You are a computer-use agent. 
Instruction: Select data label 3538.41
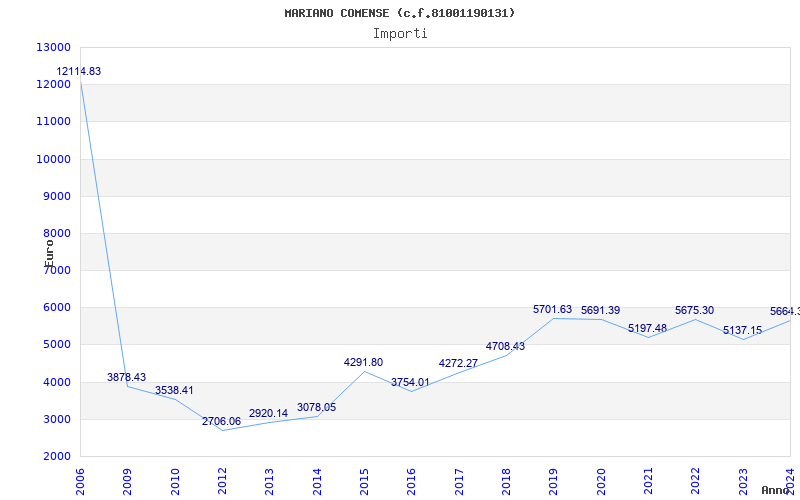point(174,390)
